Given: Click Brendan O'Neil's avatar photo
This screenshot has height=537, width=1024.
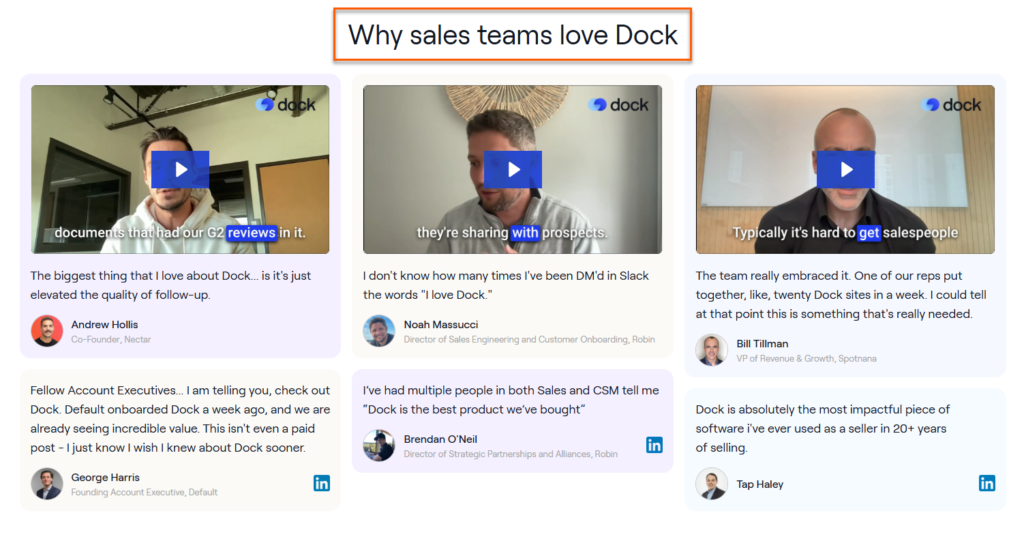Looking at the screenshot, I should click(x=379, y=446).
